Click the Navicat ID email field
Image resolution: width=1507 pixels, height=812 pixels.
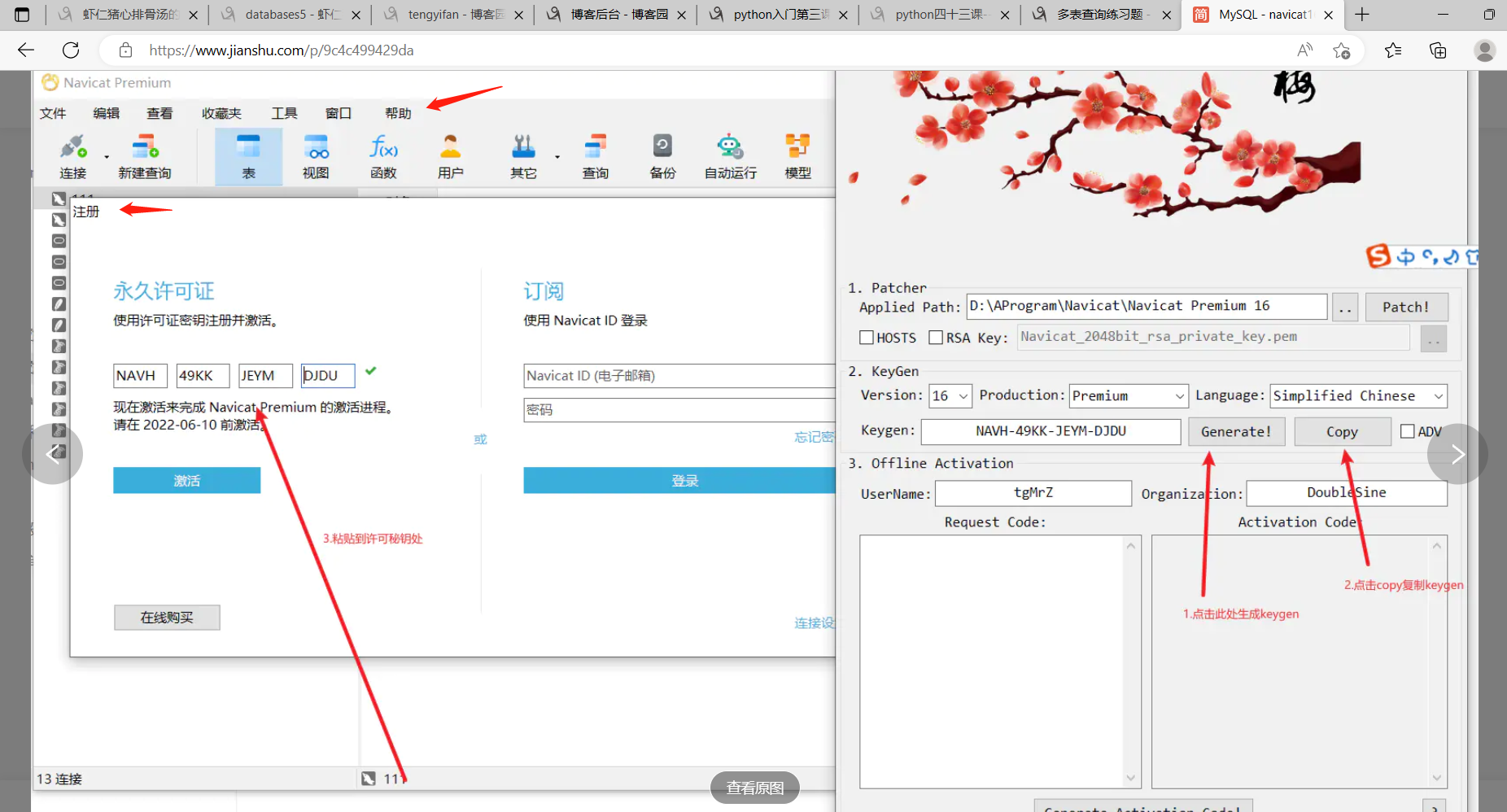(x=679, y=376)
